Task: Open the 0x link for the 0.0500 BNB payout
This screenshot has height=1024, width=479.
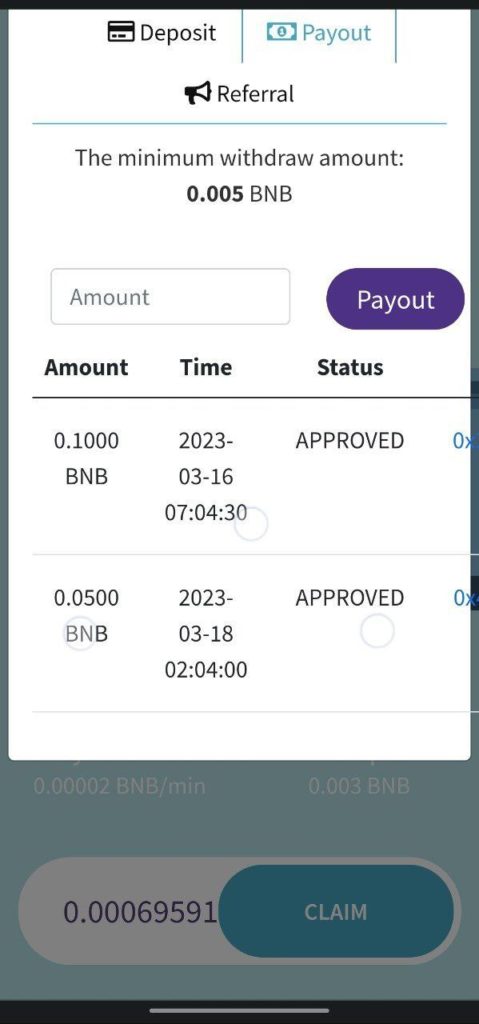Action: 465,598
